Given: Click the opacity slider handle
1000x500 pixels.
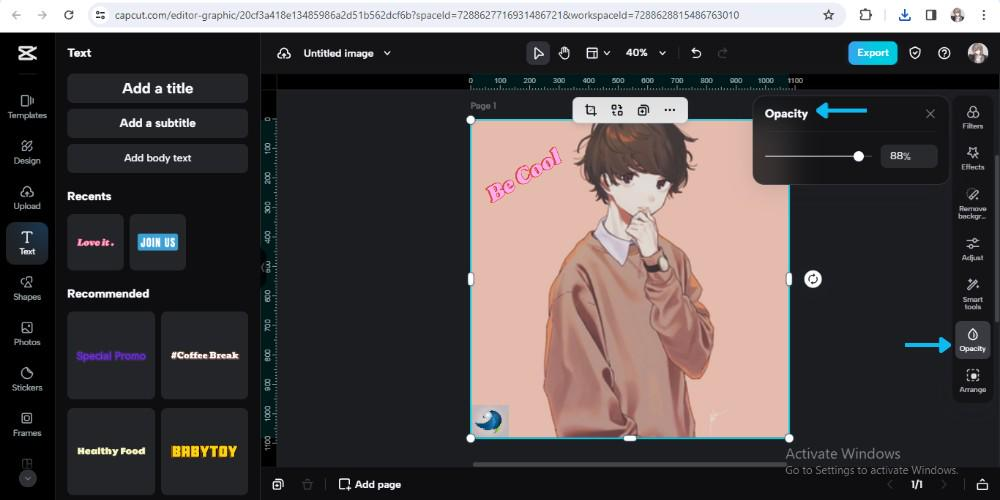Looking at the screenshot, I should (x=858, y=156).
